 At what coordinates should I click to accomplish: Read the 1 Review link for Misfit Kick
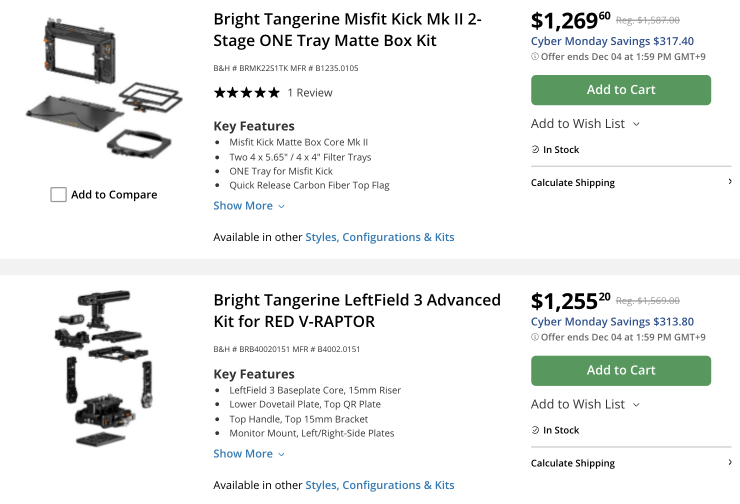click(310, 93)
